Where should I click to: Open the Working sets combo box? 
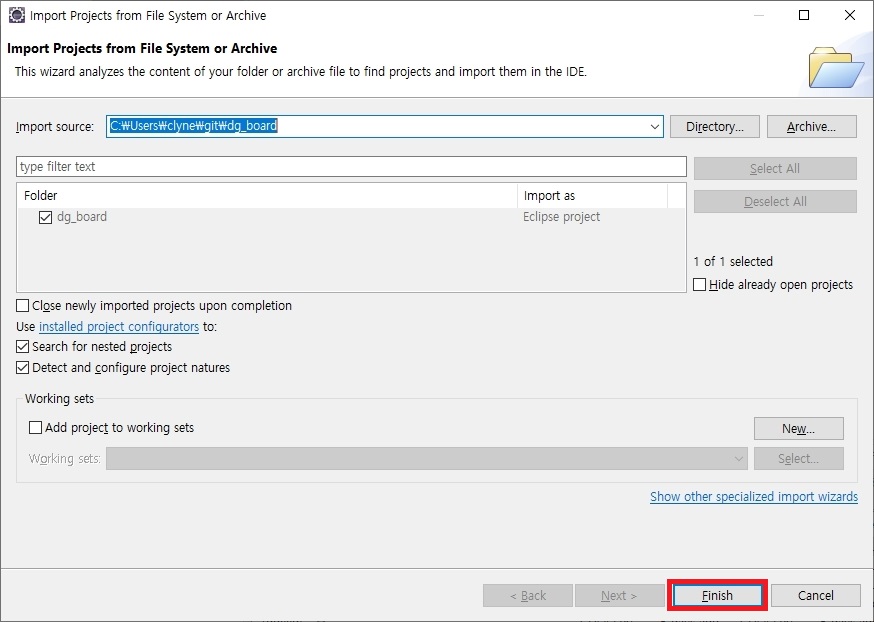pos(426,458)
